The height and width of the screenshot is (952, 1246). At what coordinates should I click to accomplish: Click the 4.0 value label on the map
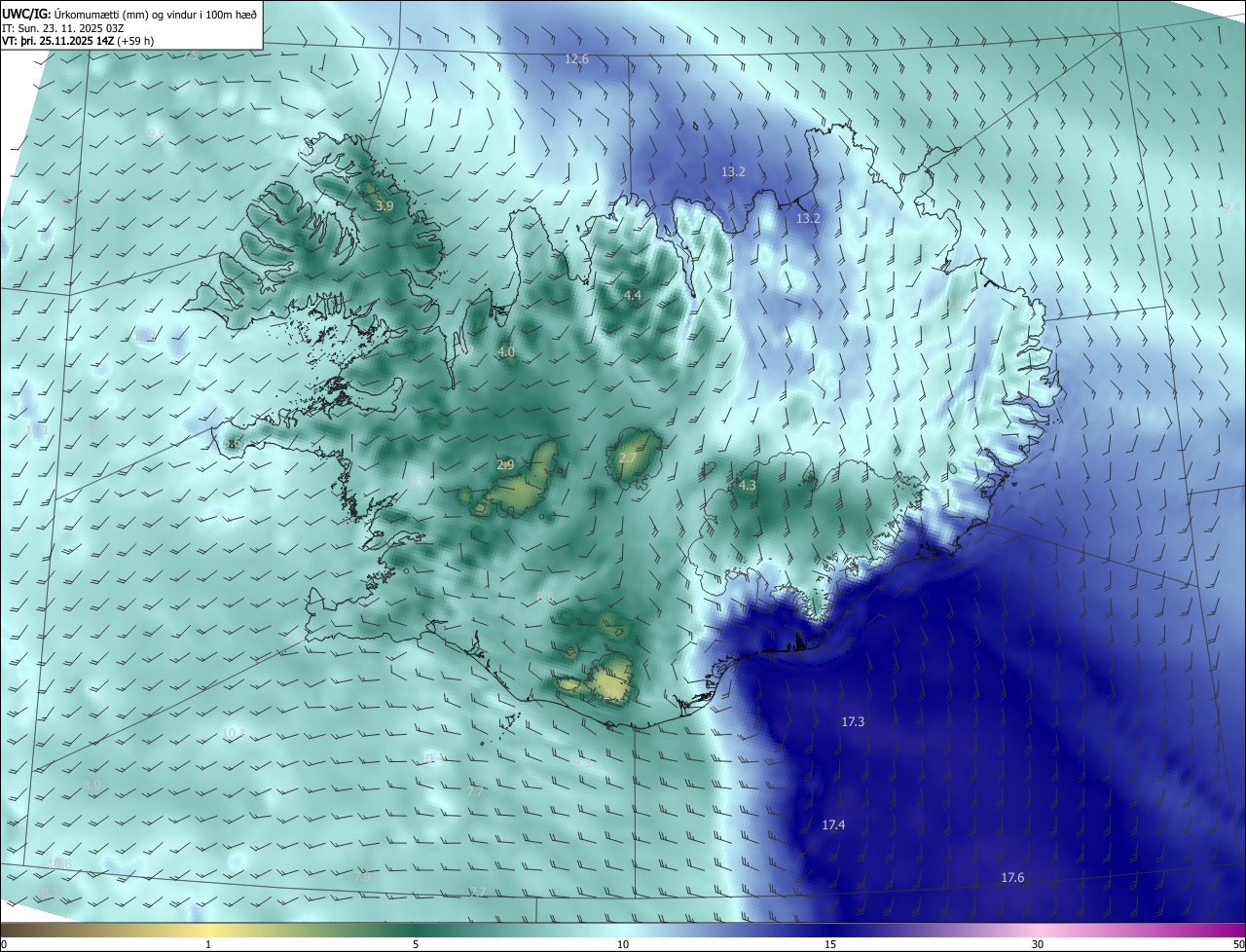[x=506, y=352]
